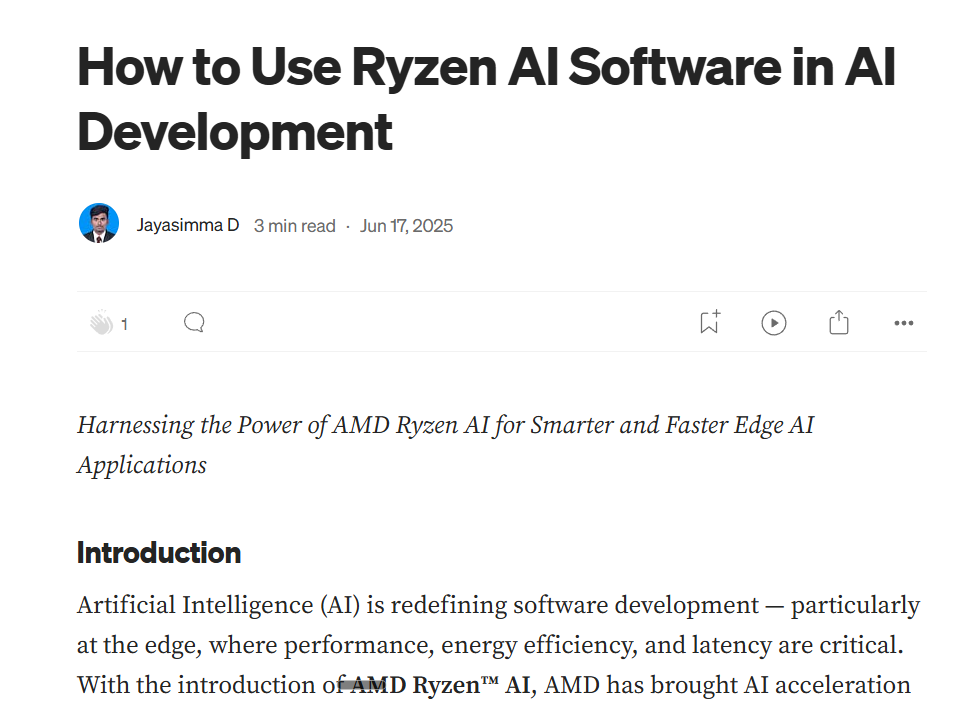The image size is (961, 706).
Task: Save the article with the bookmark icon
Action: click(709, 322)
